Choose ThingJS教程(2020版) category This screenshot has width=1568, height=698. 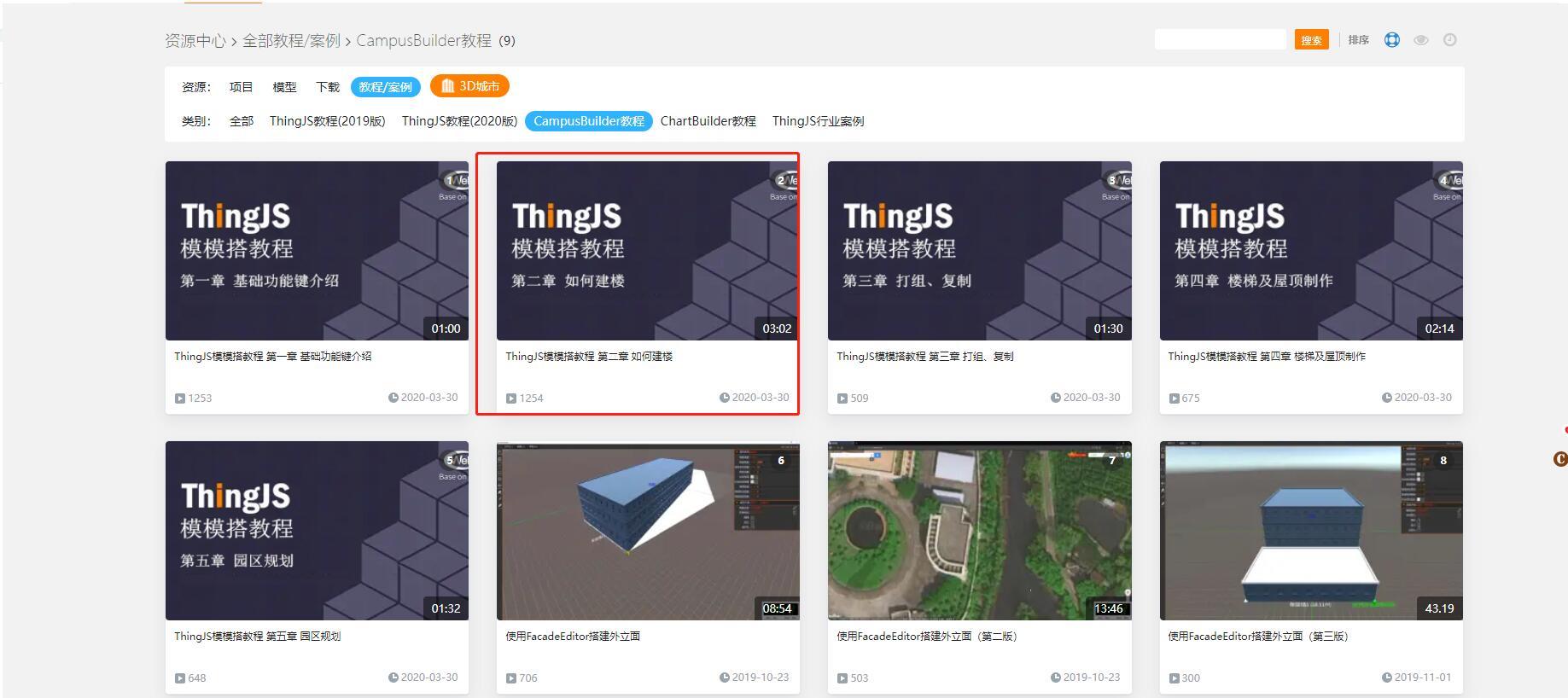click(x=459, y=121)
